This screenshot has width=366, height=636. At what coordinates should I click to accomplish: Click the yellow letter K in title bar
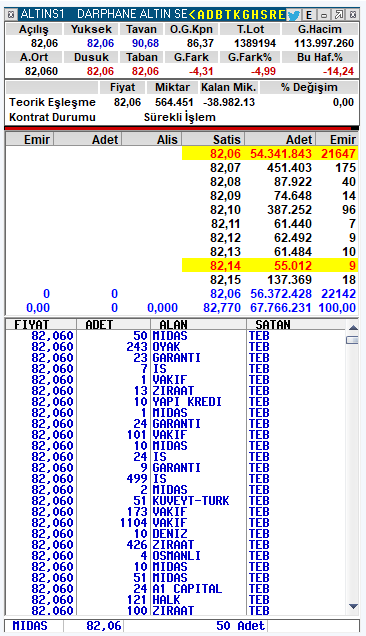pyautogui.click(x=236, y=15)
